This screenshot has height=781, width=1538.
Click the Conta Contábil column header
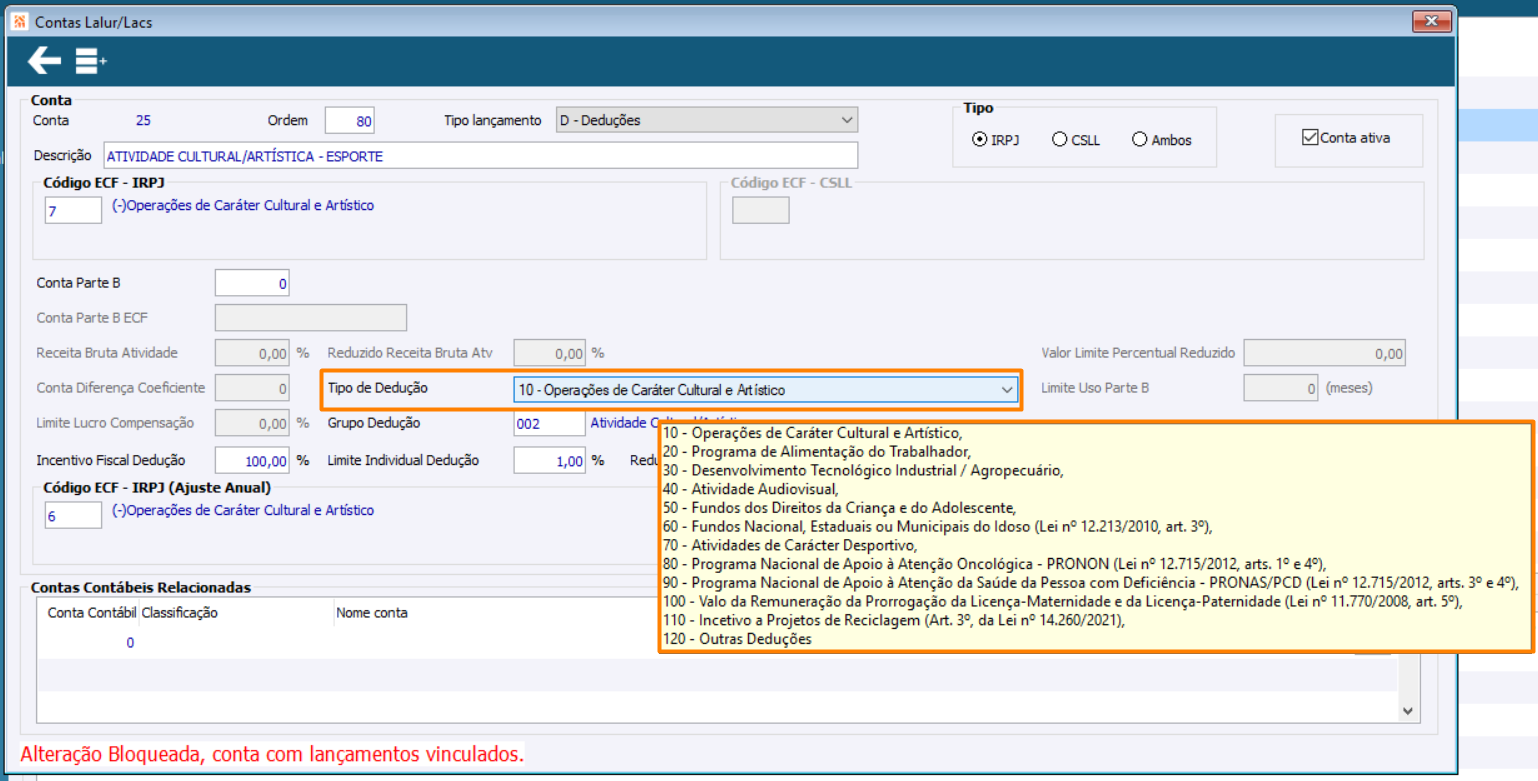[93, 613]
